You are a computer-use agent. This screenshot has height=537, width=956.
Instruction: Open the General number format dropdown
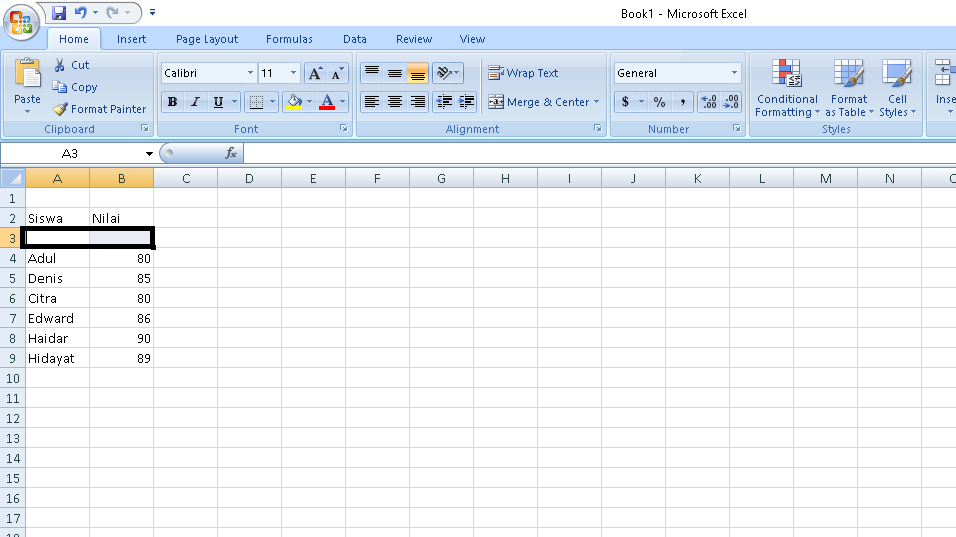(x=734, y=73)
